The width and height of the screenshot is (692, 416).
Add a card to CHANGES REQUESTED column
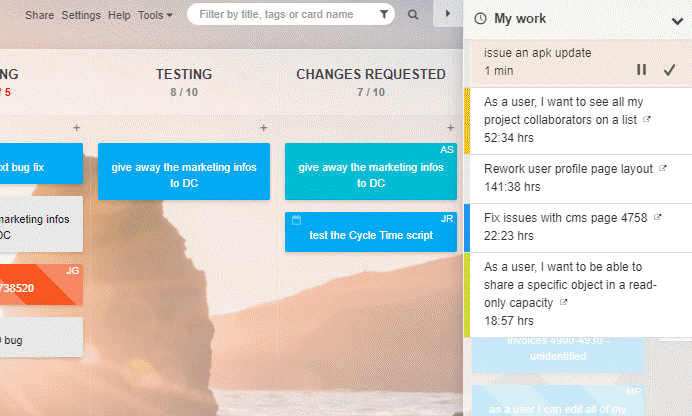(x=450, y=128)
